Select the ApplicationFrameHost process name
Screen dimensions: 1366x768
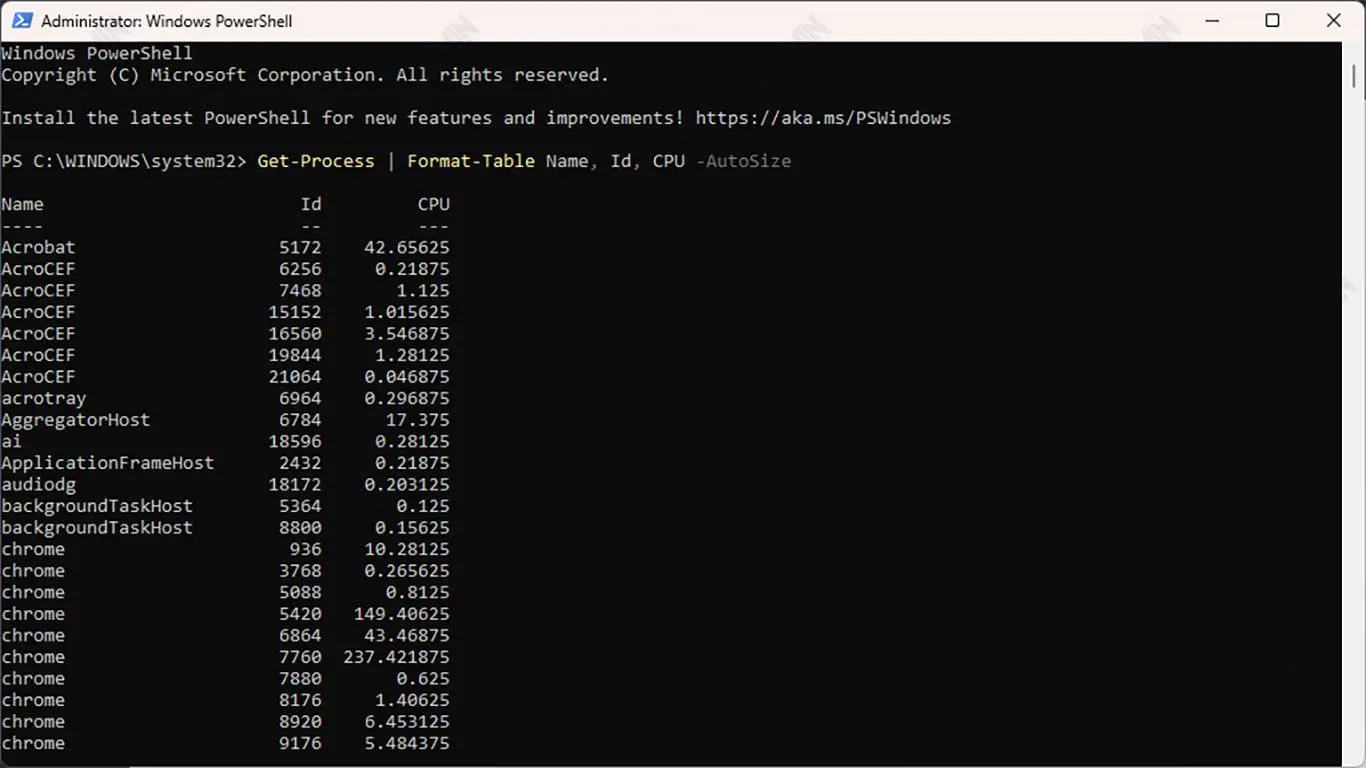point(107,463)
